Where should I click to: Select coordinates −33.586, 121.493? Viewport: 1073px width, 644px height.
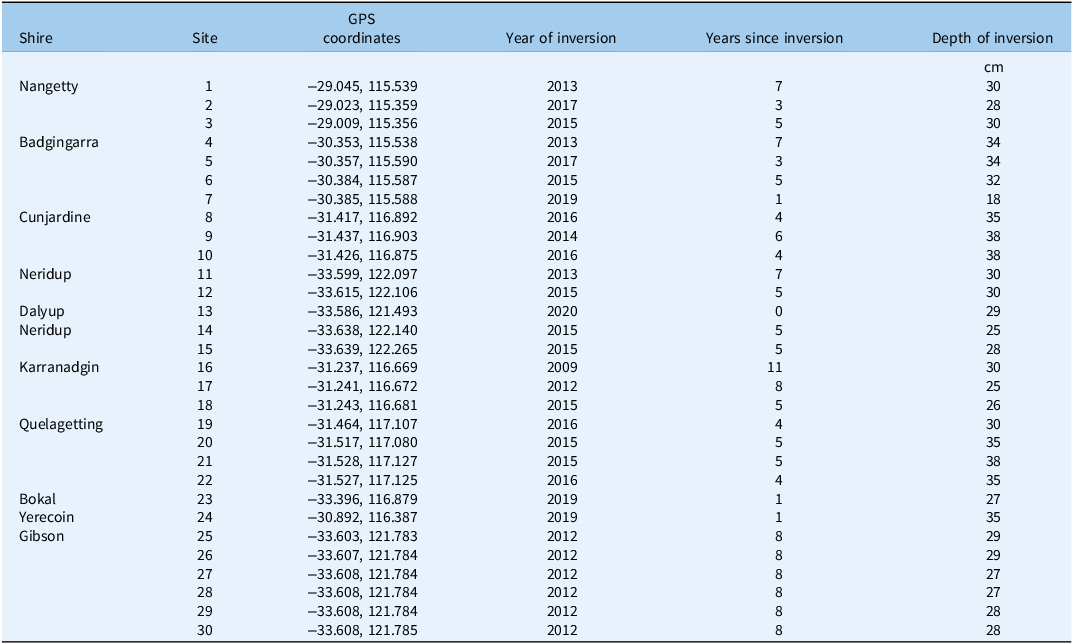(363, 311)
